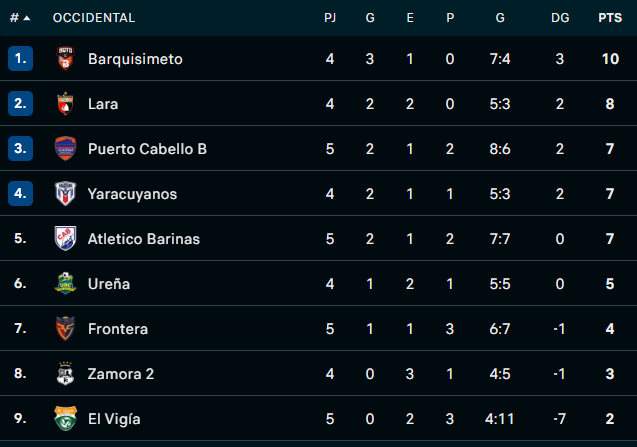This screenshot has width=637, height=447.
Task: Sort standings by PJ column header
Action: point(330,18)
